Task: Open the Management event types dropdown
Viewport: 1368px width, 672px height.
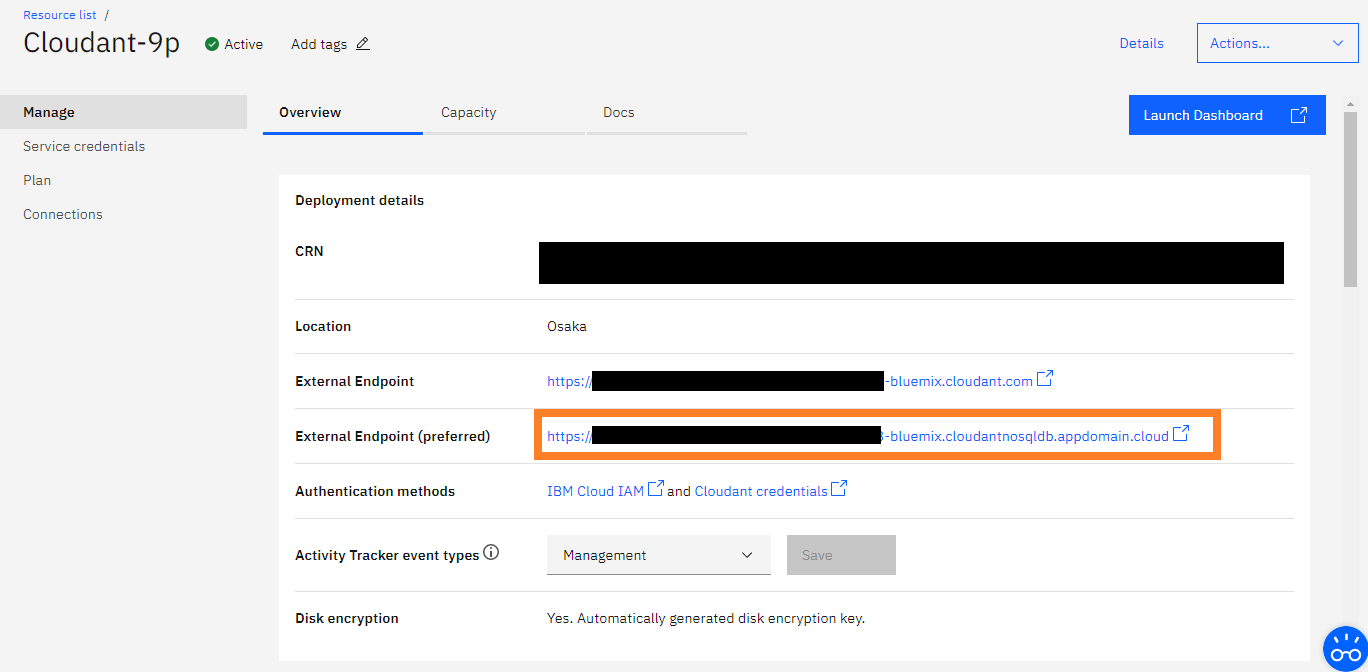Action: point(658,555)
